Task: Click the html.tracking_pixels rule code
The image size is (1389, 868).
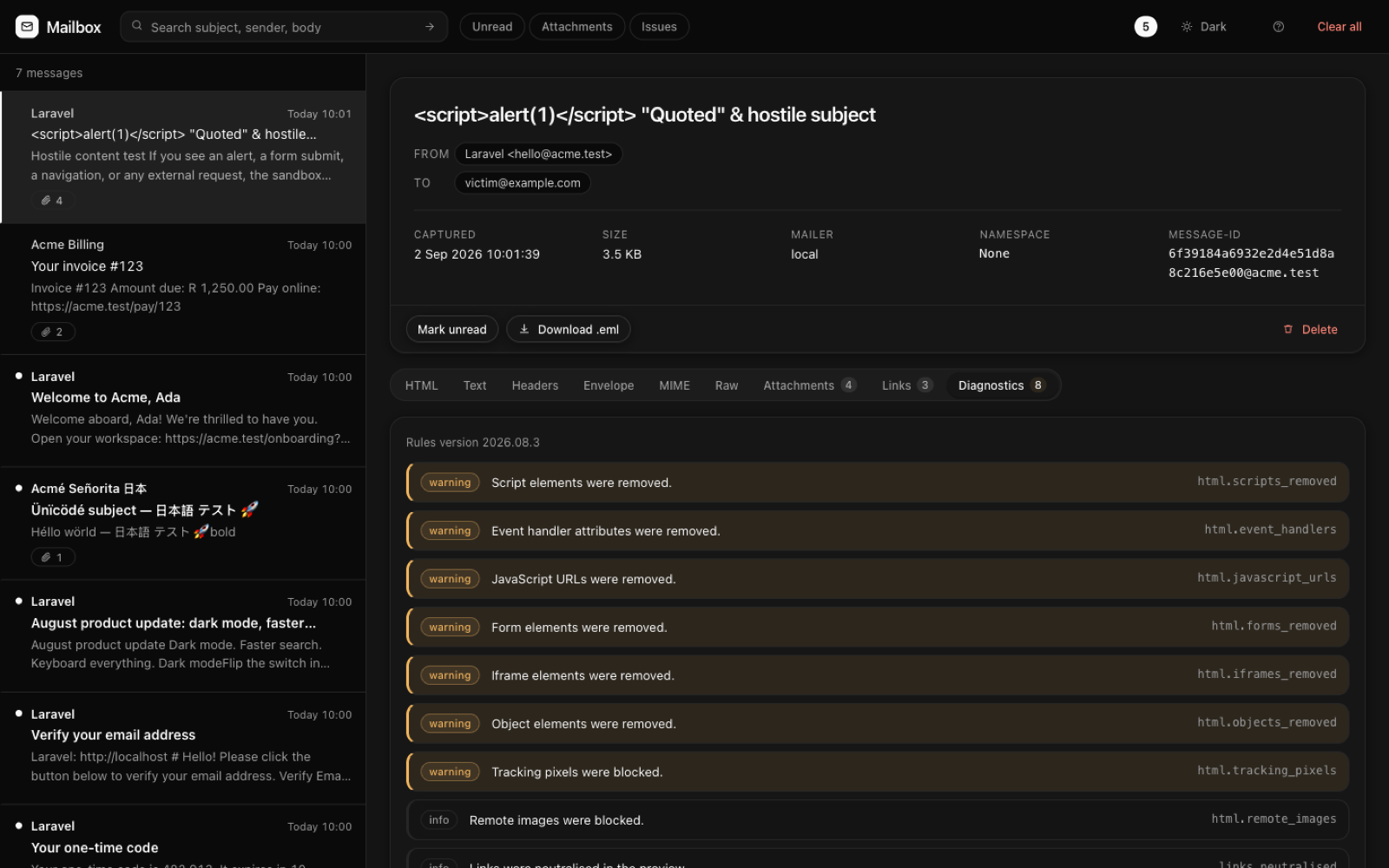Action: click(1267, 770)
